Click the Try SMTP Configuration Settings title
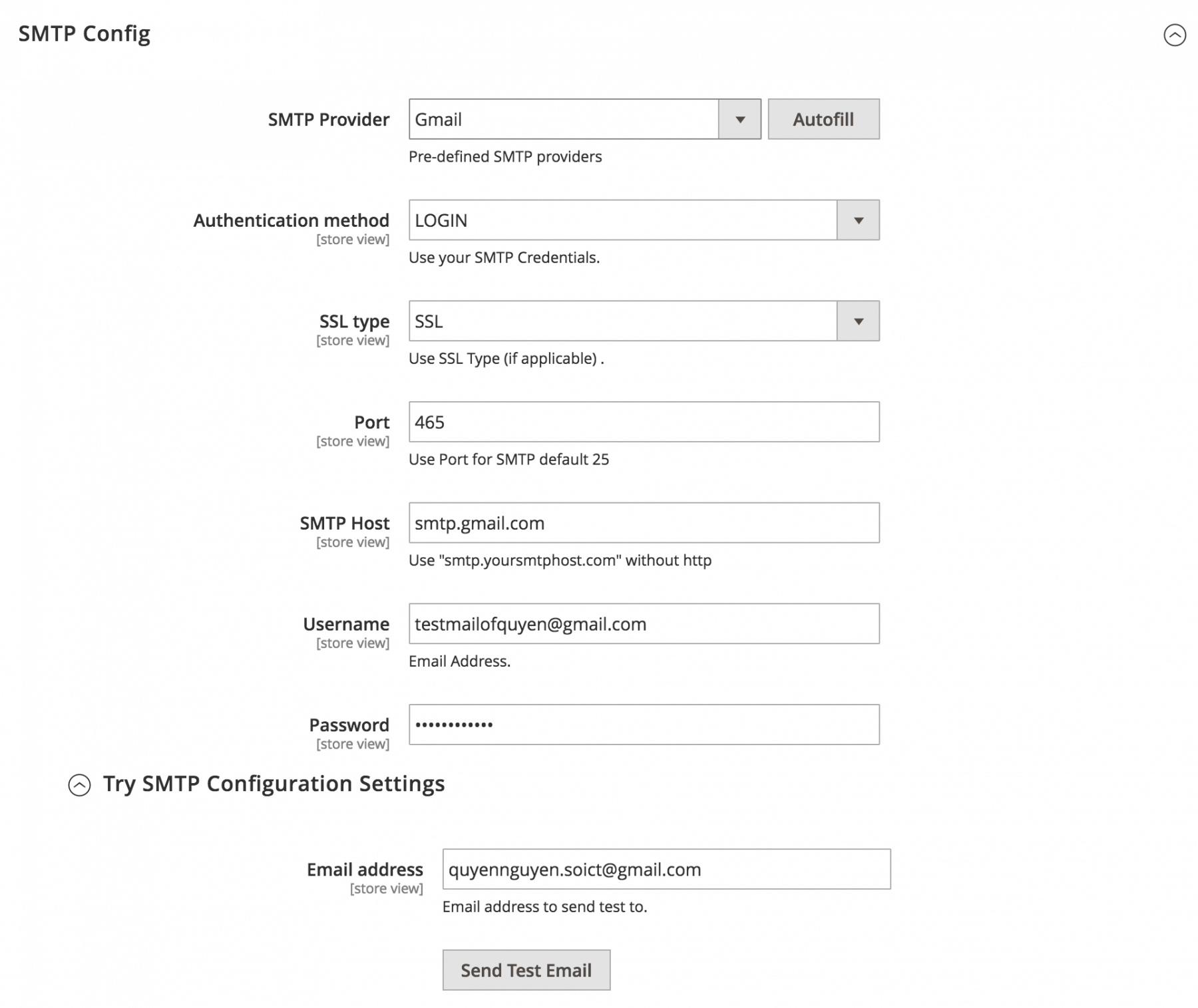Screen dimensions: 1198x1008 click(273, 784)
